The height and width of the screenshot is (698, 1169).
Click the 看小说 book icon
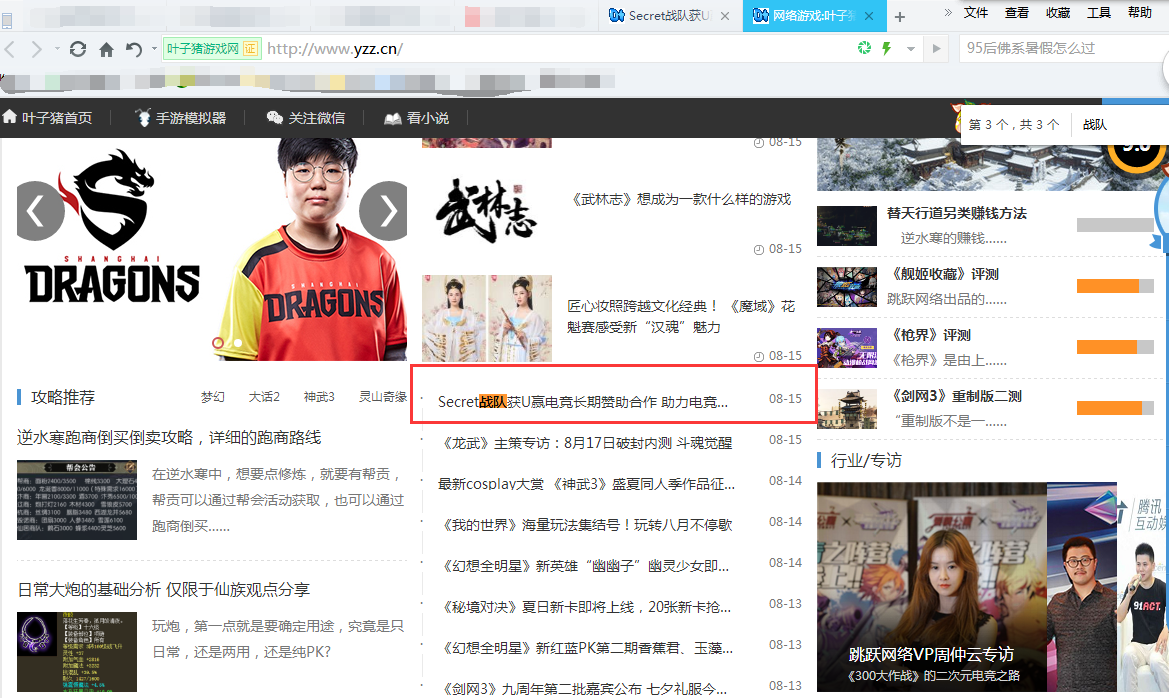(392, 119)
